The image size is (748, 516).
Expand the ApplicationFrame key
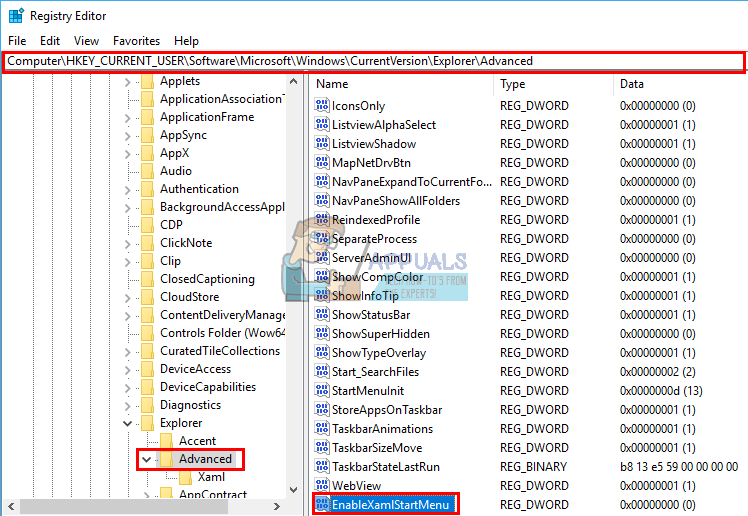coord(127,118)
